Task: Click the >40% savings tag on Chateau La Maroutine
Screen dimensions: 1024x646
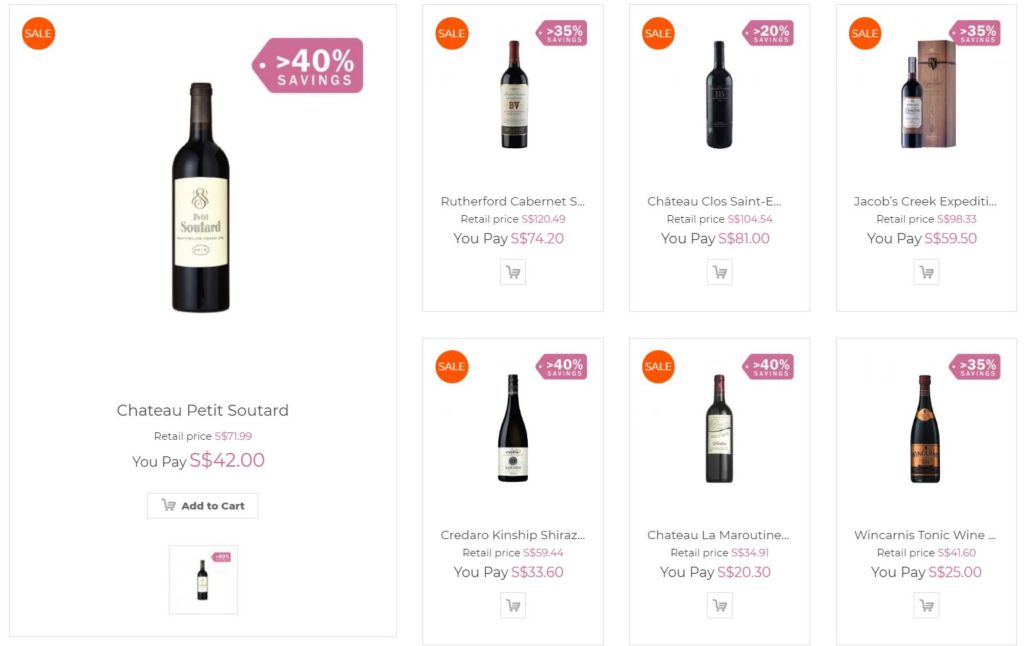Action: point(766,367)
